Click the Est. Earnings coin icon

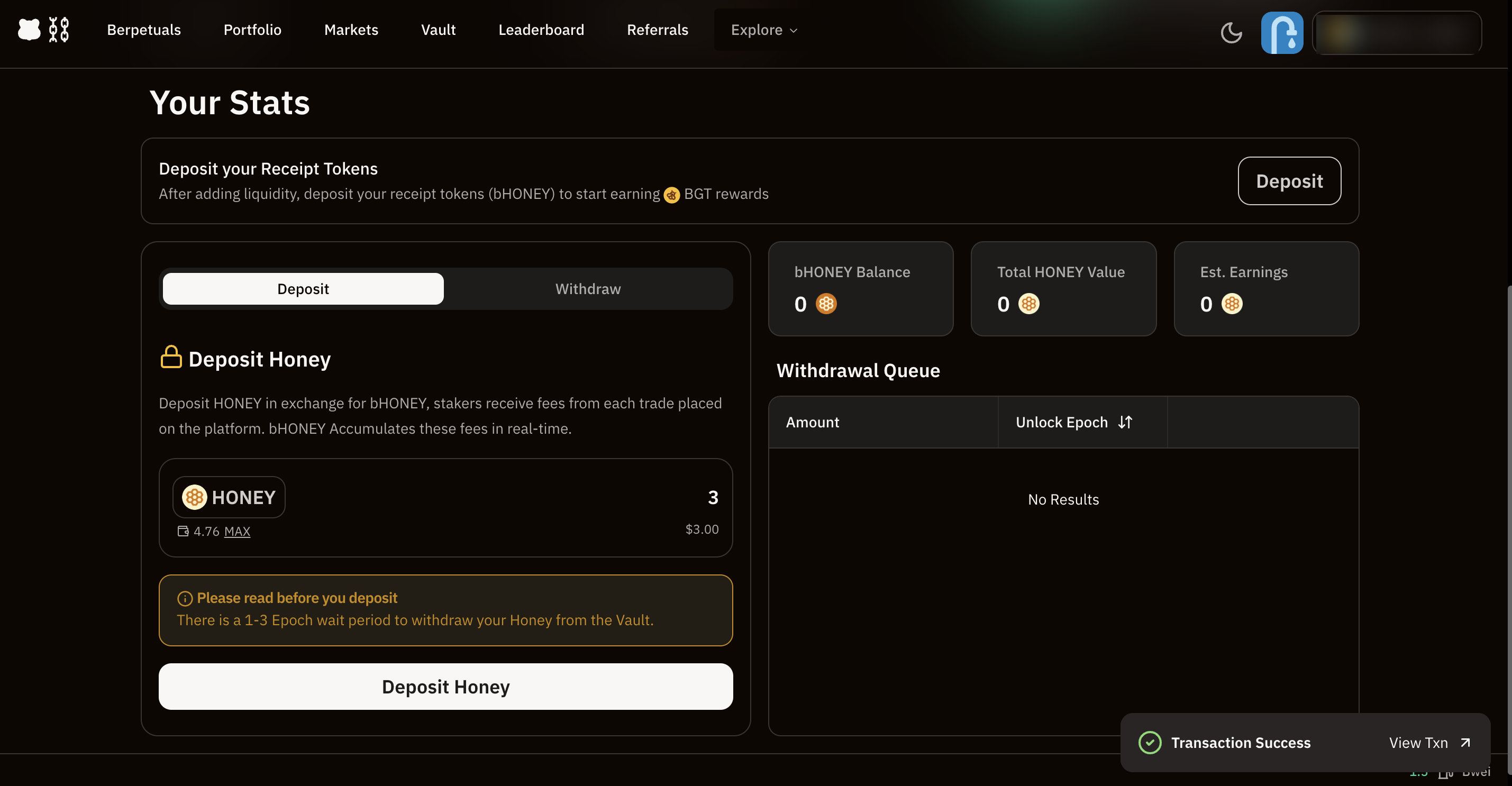pos(1232,304)
